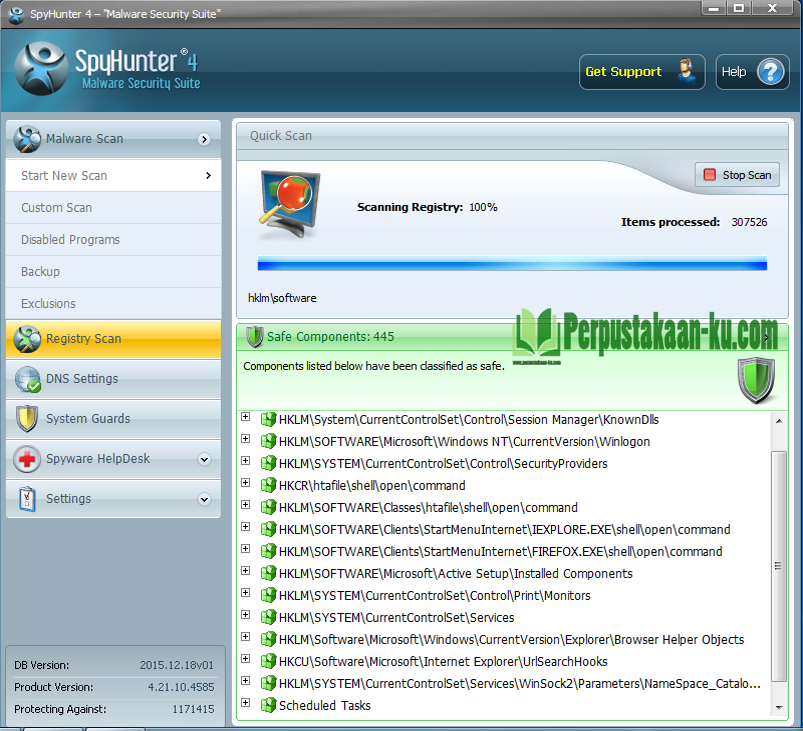
Task: Click the large green shield icon
Action: (756, 380)
